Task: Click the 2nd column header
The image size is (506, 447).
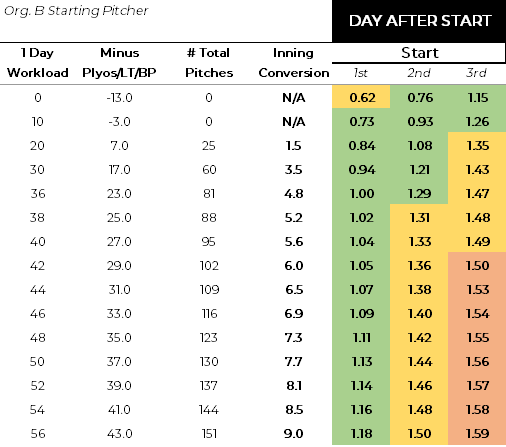Action: [x=419, y=73]
